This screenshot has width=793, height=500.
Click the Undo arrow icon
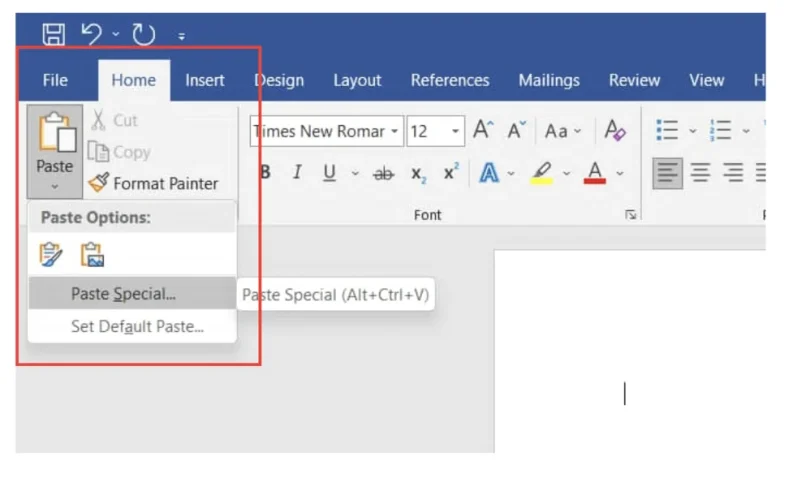(x=92, y=35)
